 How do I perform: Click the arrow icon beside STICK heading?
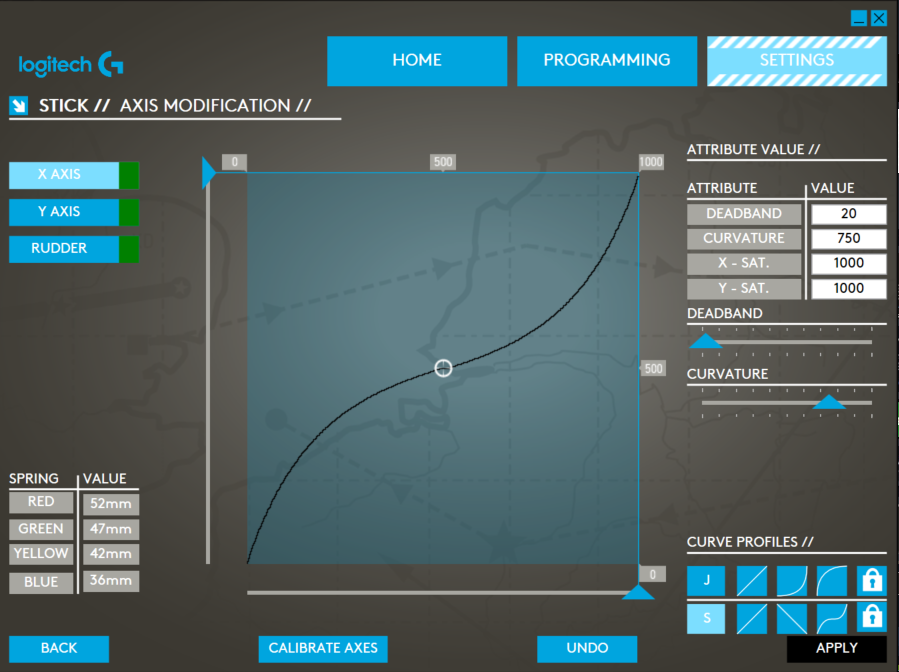click(x=19, y=106)
